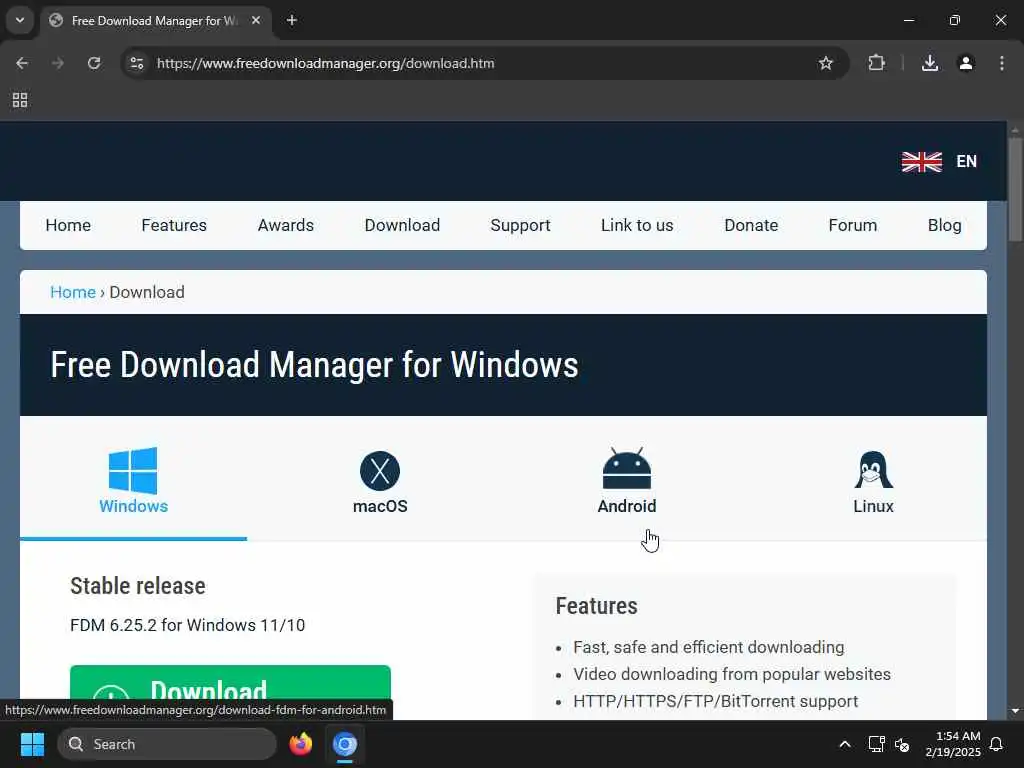Screen dimensions: 1024x768
Task: Open the apps grid in bookmarks bar
Action: [20, 100]
